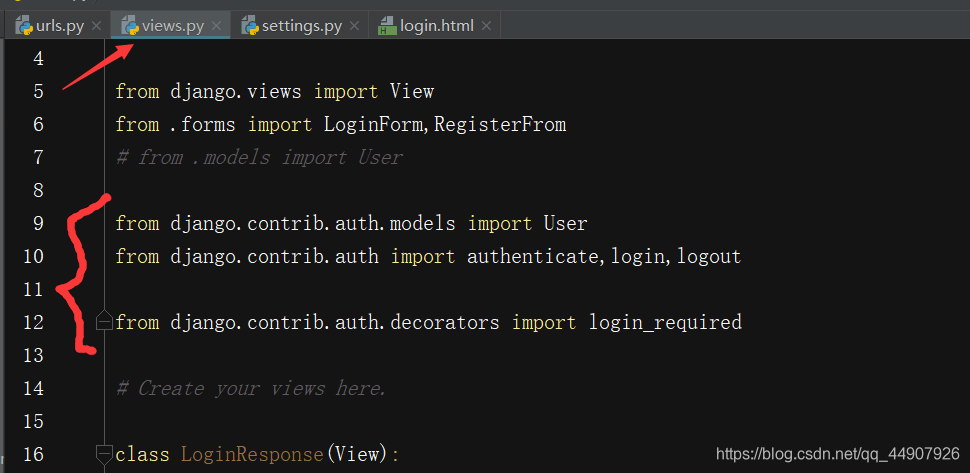Close the settings.py tab
Image resolution: width=970 pixels, height=473 pixels.
354,26
